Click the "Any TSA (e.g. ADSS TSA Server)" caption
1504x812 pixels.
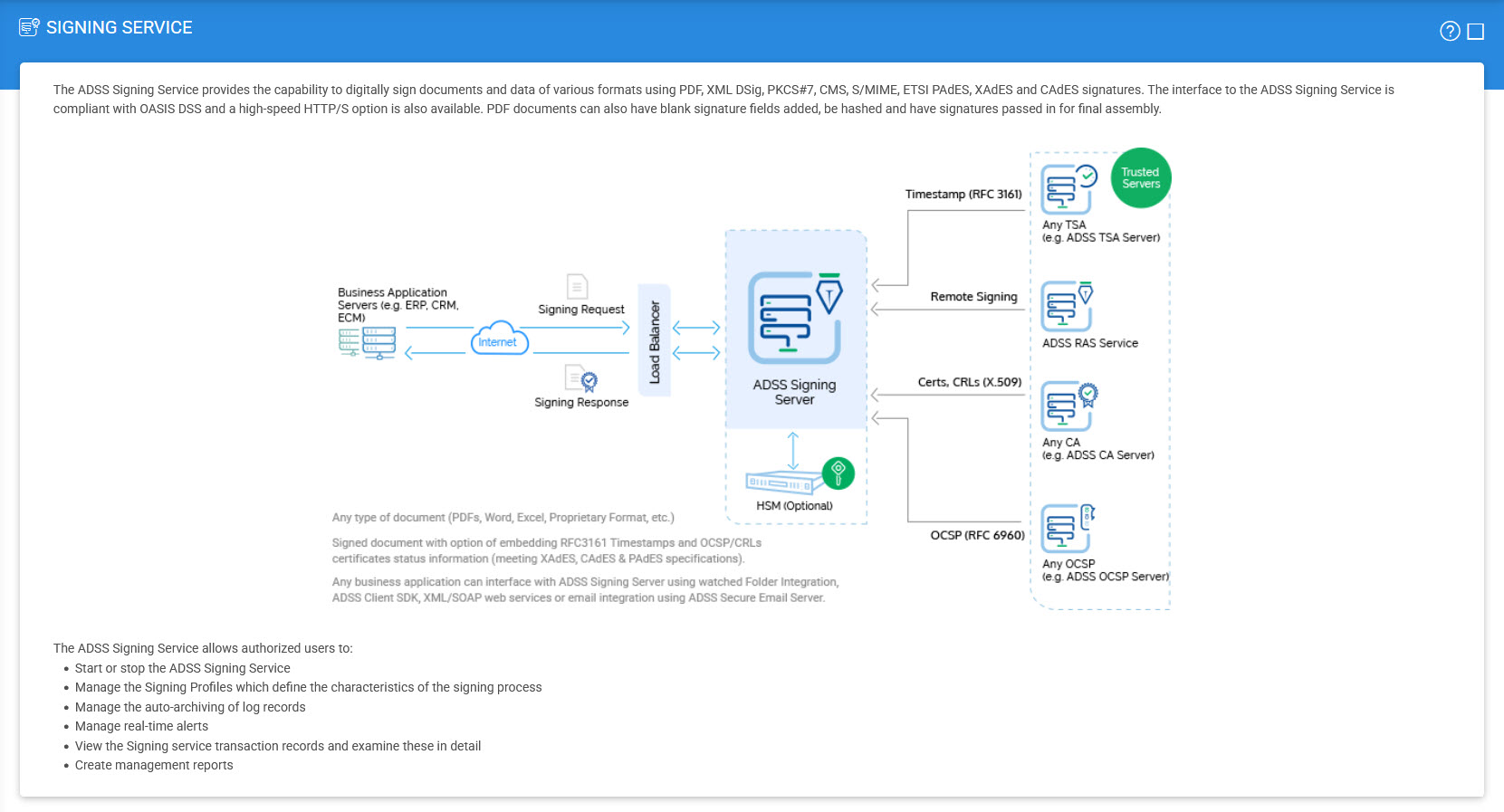coord(1101,231)
